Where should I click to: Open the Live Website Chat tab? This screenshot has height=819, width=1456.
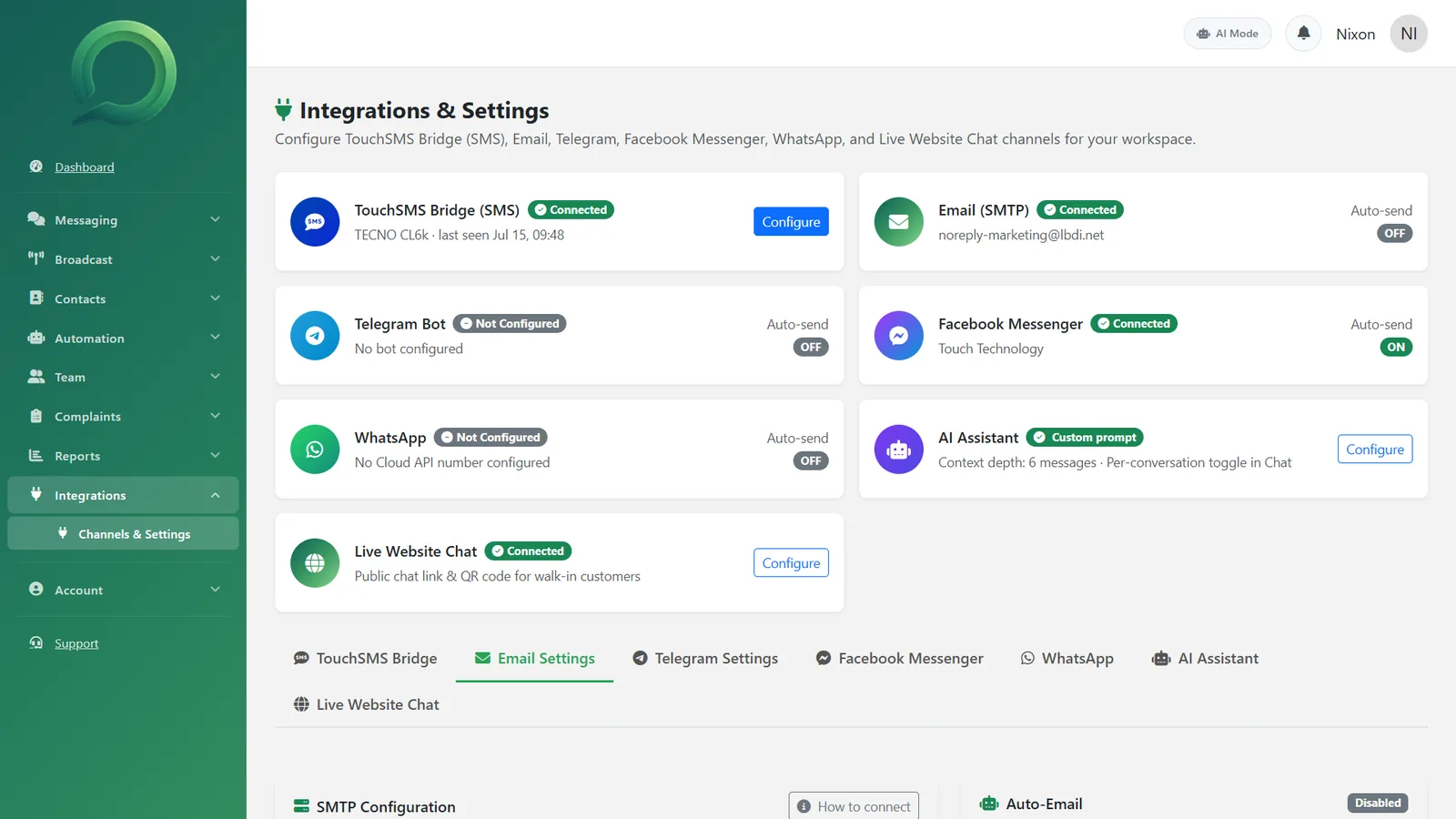coord(366,704)
